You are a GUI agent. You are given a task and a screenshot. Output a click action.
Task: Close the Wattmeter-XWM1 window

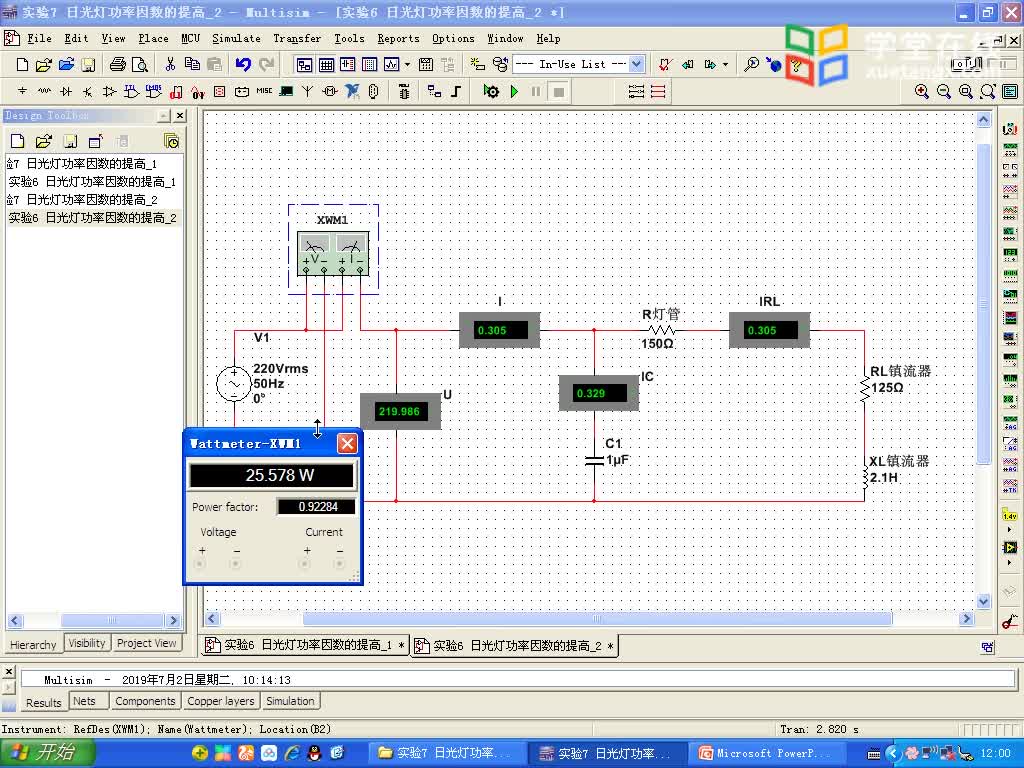[x=347, y=443]
